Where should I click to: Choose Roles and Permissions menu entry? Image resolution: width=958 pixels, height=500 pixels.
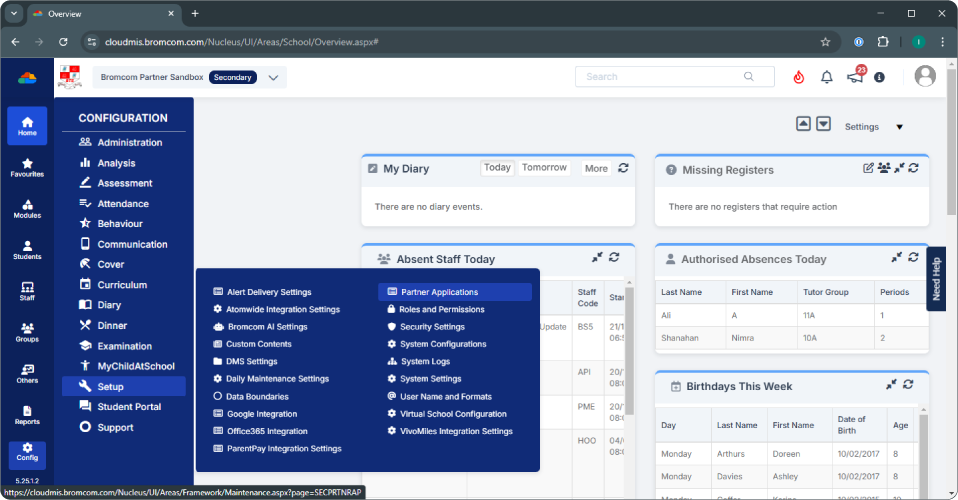point(442,310)
